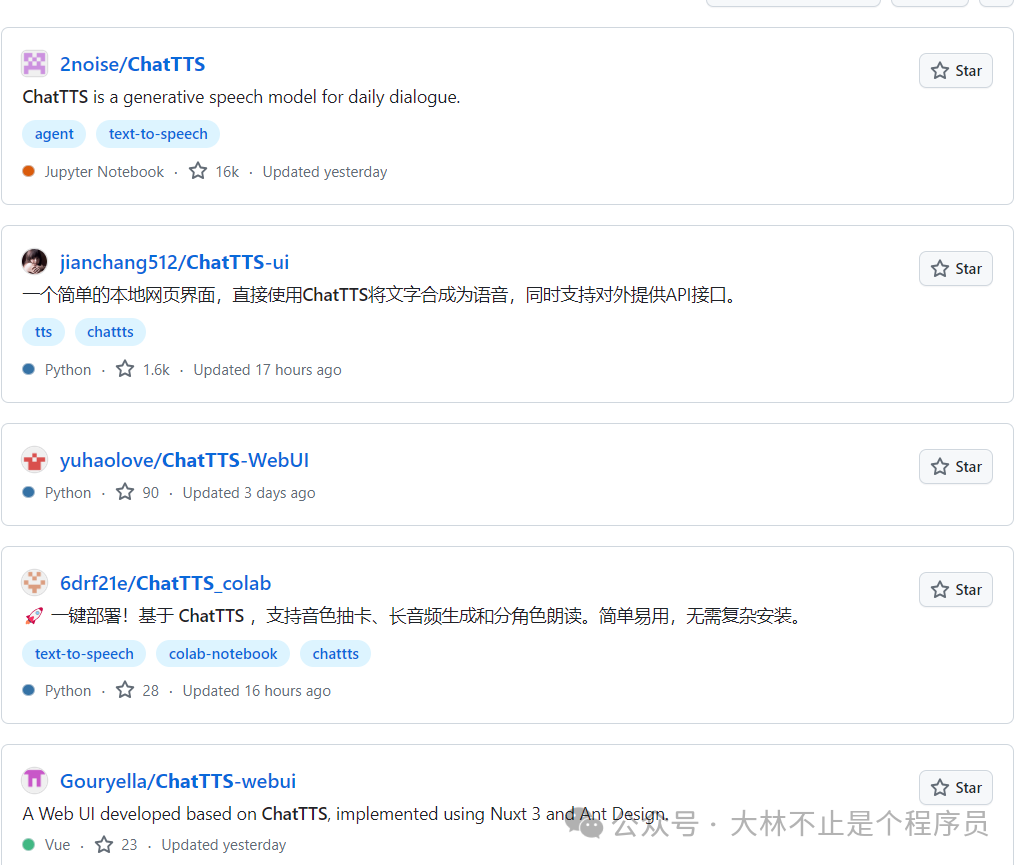Image resolution: width=1022 pixels, height=865 pixels.
Task: Star the 2noise/ChatTTS repository
Action: 956,70
